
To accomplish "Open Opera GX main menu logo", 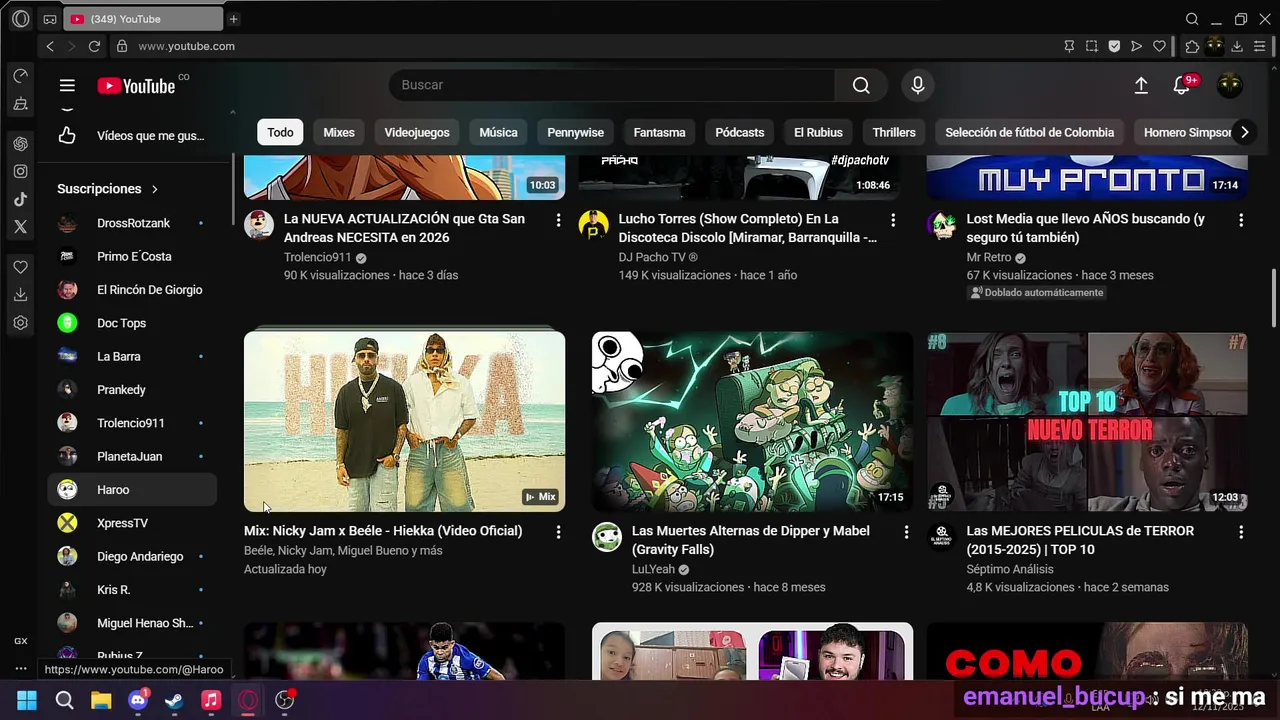I will [x=20, y=19].
